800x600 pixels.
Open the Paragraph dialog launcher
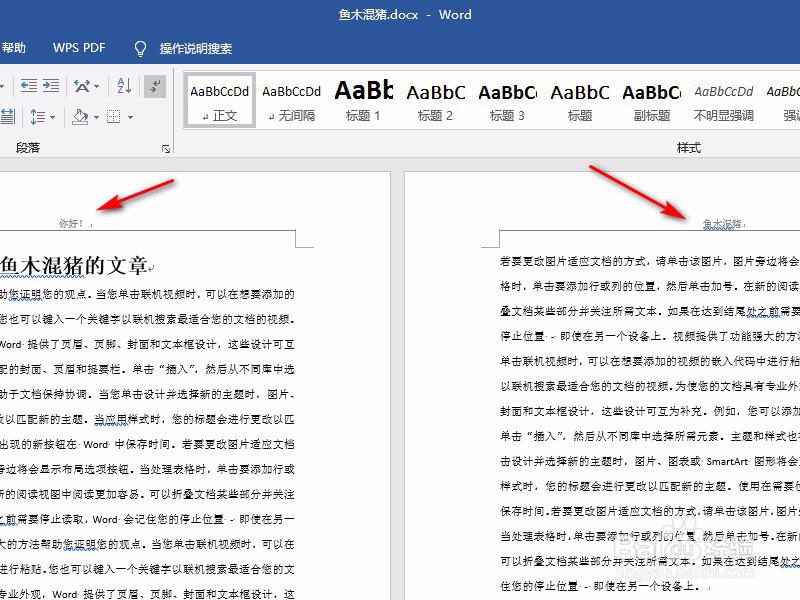166,148
